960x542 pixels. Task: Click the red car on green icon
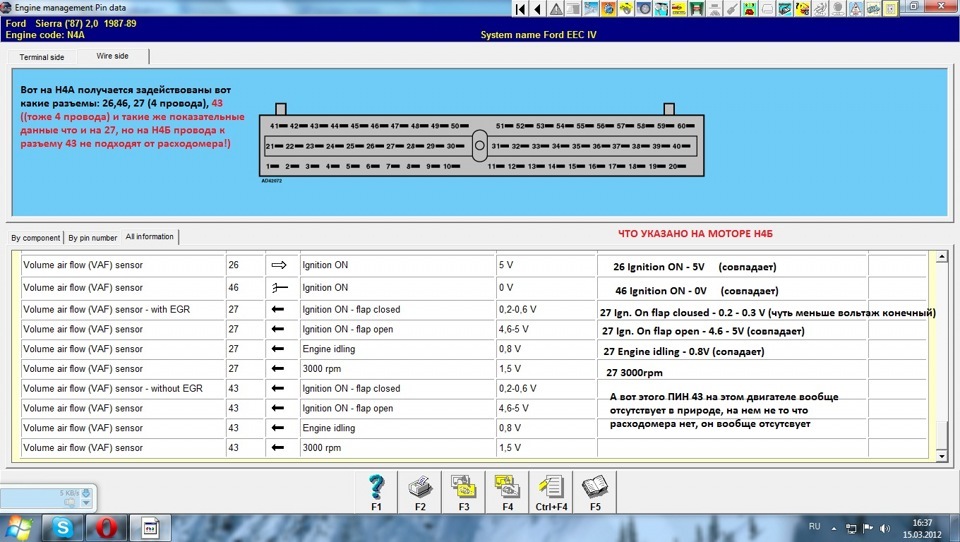click(x=749, y=9)
